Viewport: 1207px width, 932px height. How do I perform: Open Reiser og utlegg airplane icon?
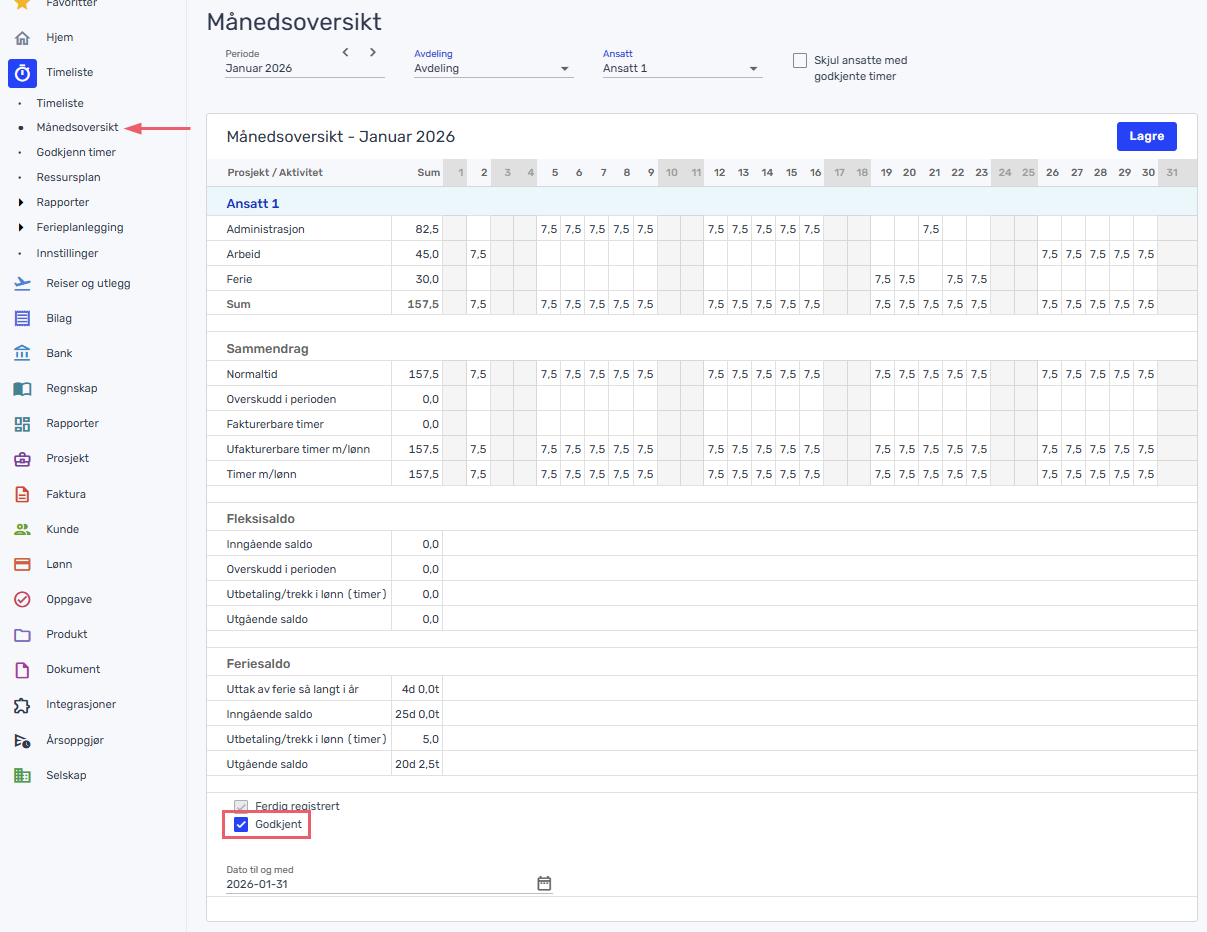pos(22,283)
